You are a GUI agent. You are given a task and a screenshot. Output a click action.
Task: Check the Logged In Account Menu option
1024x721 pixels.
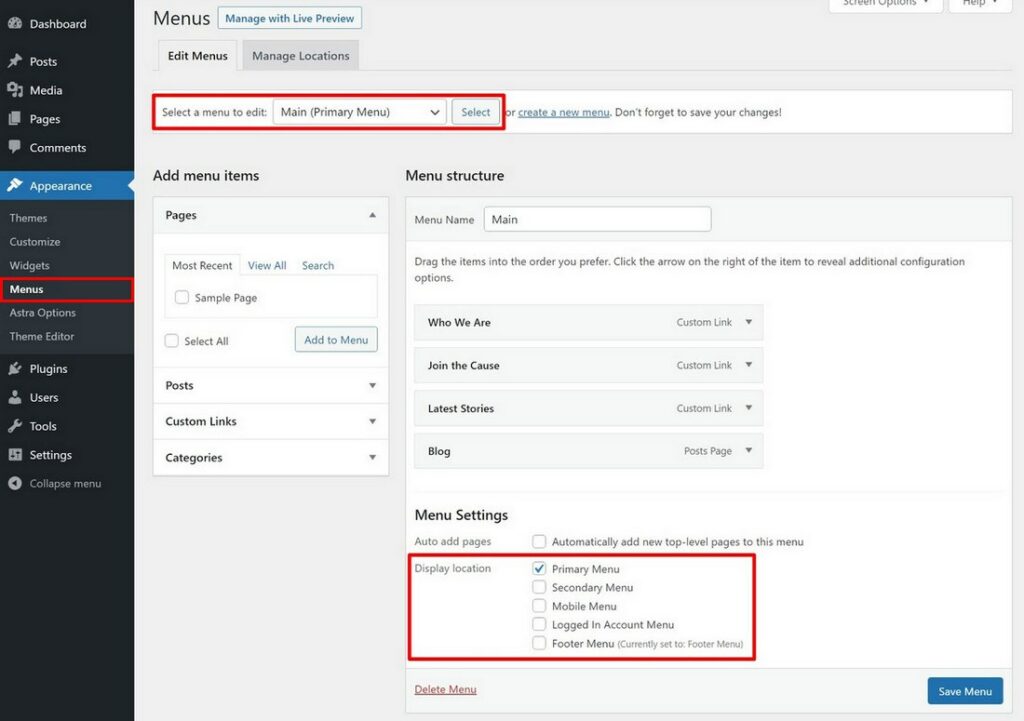tap(539, 624)
